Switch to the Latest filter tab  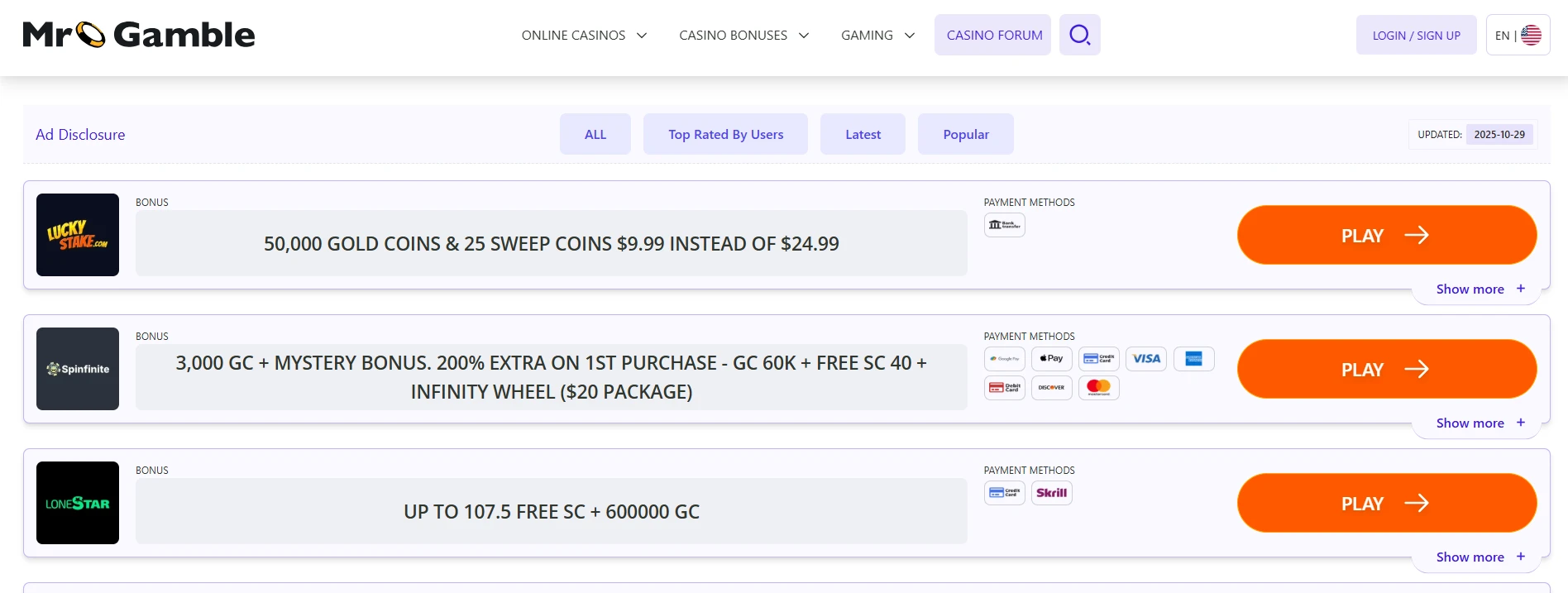coord(863,134)
